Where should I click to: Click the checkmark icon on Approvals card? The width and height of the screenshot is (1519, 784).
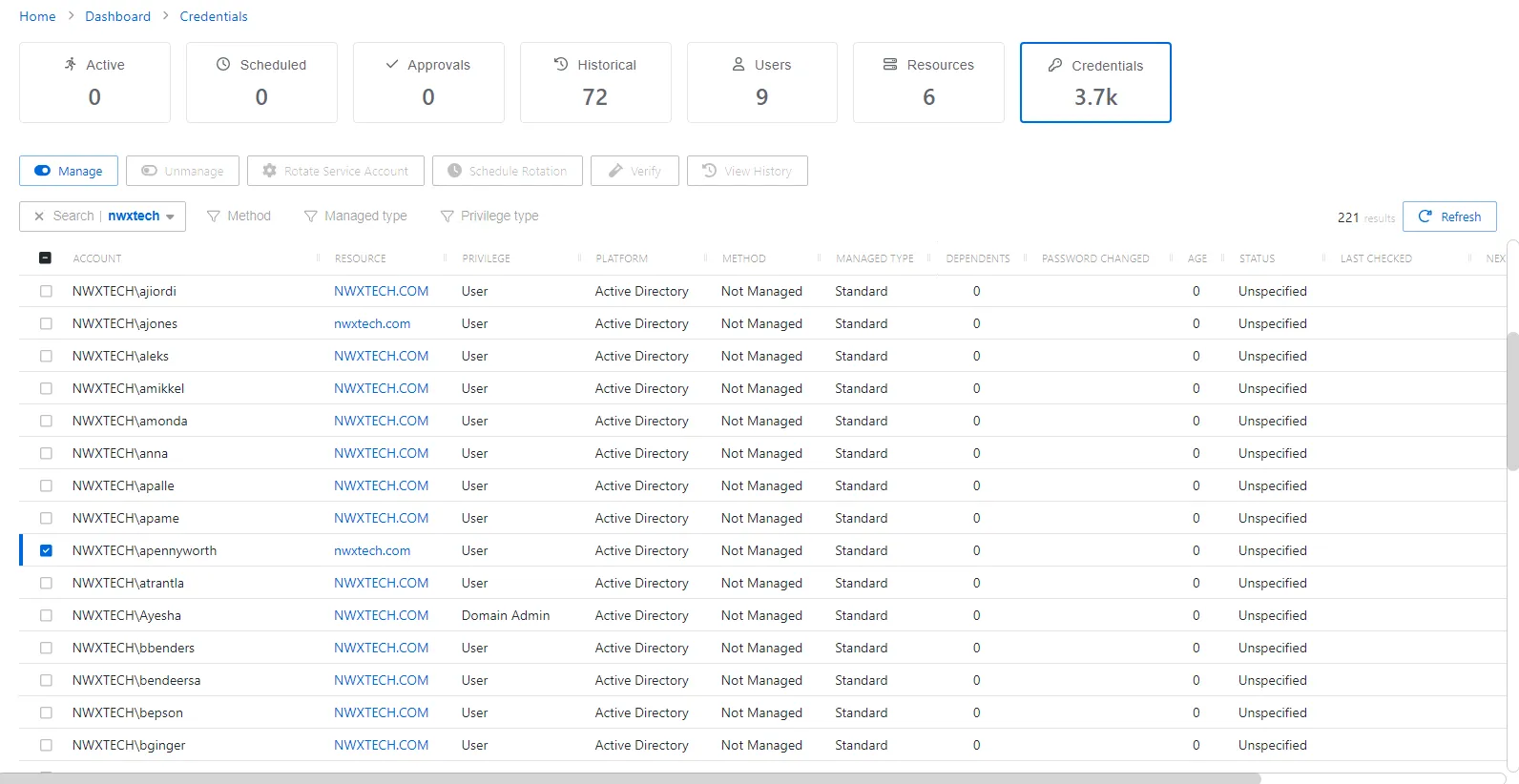coord(392,64)
